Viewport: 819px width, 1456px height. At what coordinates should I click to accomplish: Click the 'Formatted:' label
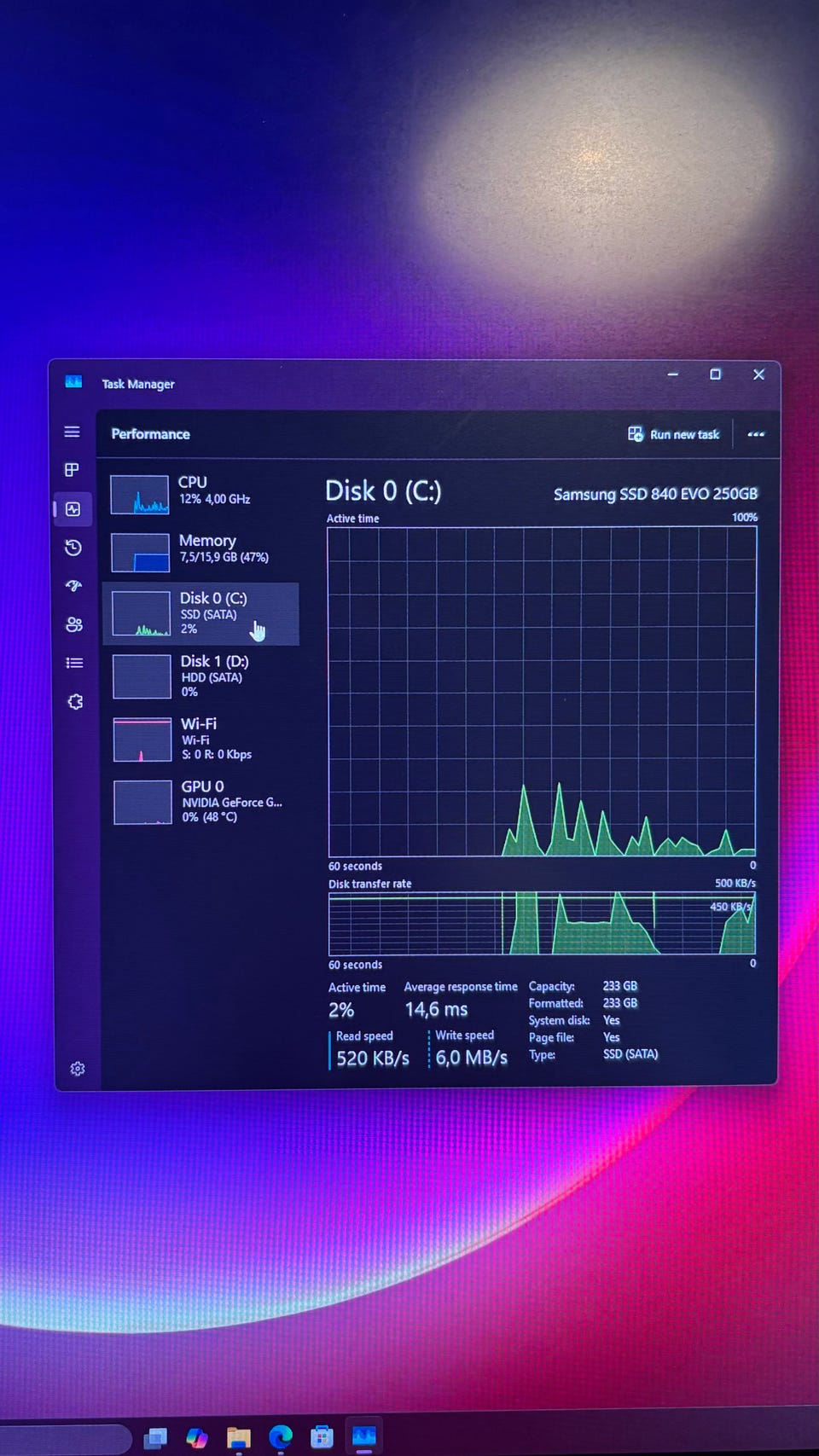[x=556, y=1003]
